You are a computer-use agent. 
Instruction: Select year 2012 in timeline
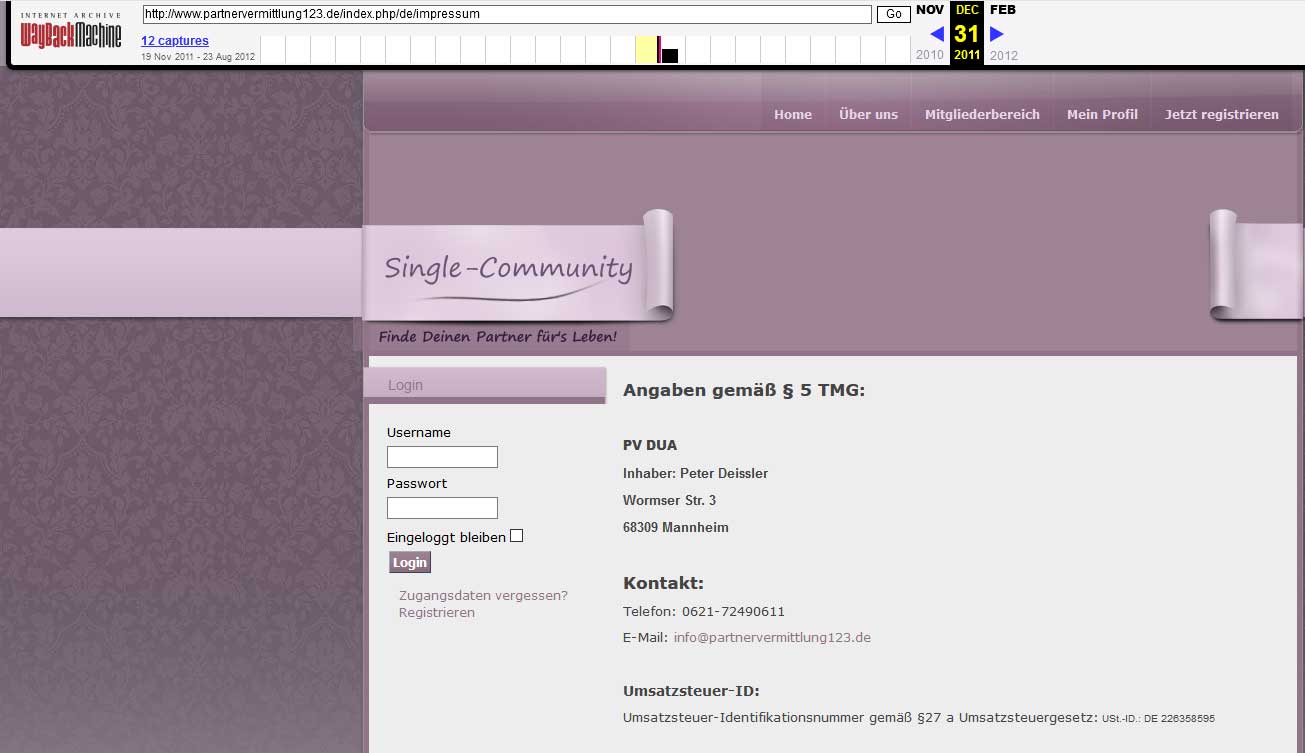(1003, 55)
